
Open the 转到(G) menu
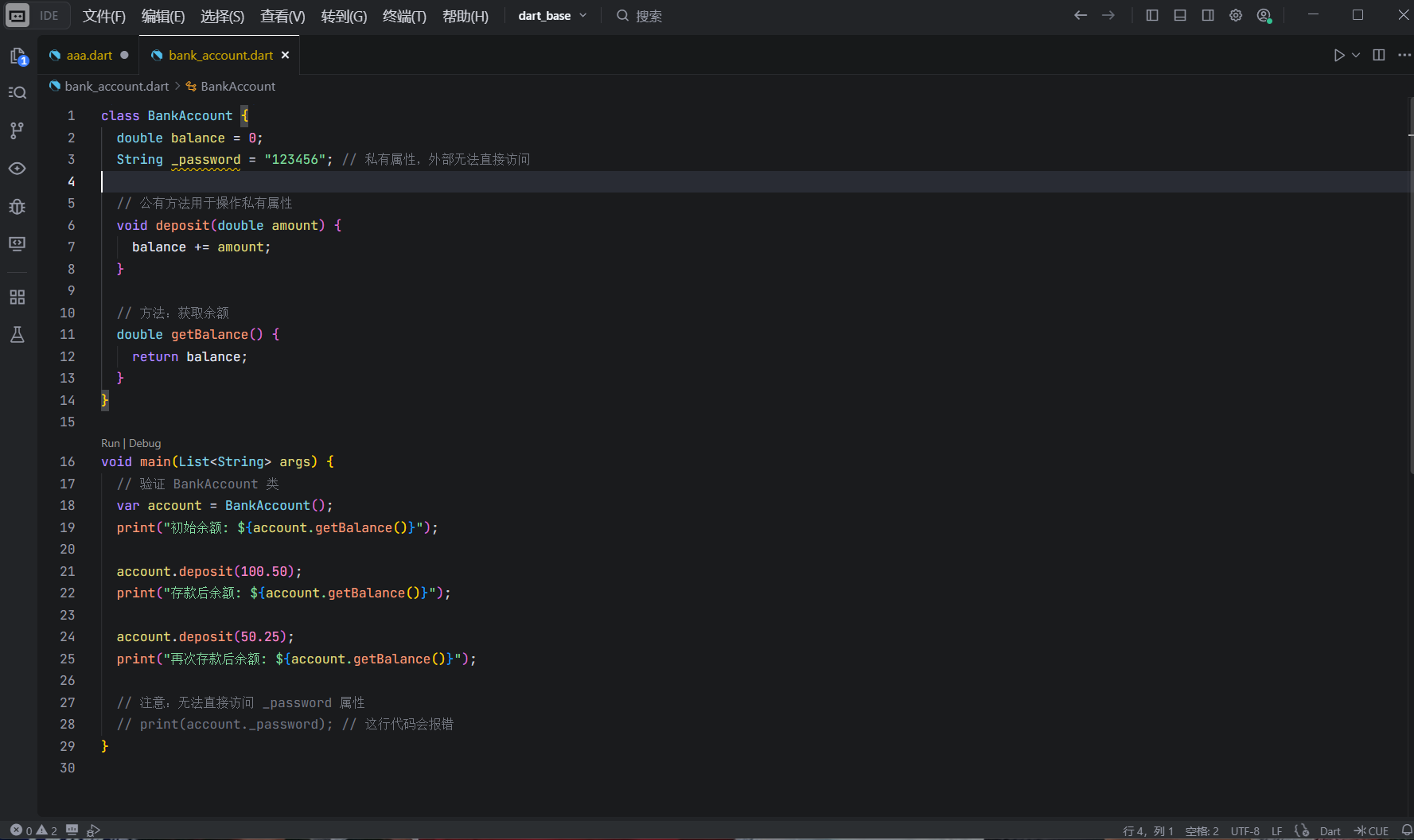344,16
